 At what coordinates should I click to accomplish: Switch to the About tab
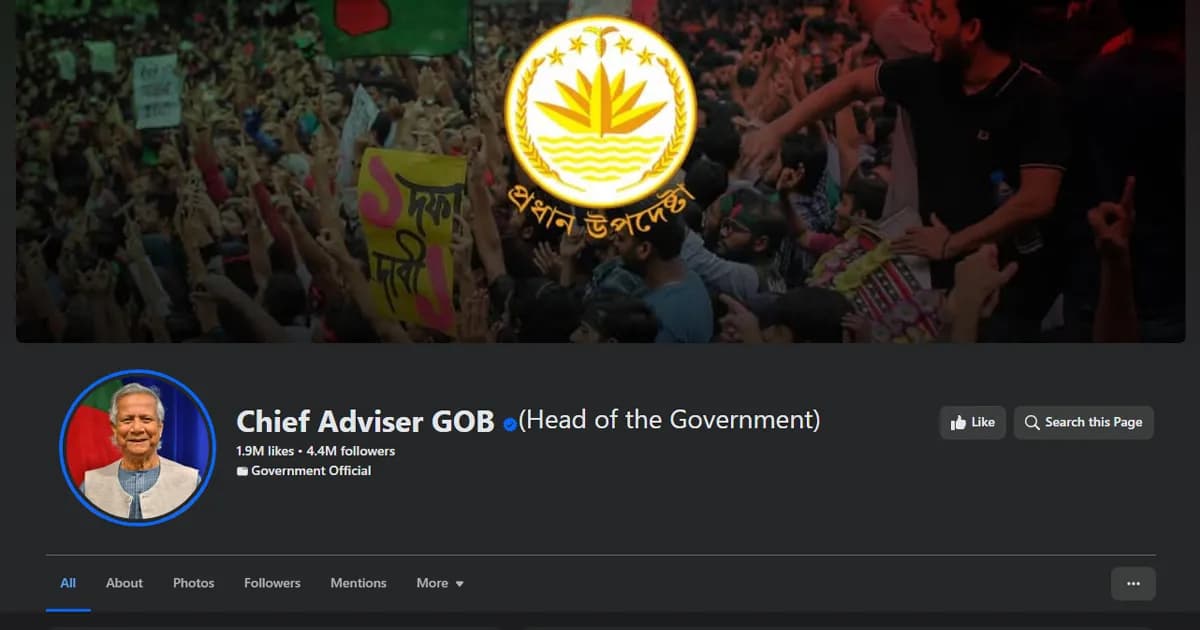124,583
